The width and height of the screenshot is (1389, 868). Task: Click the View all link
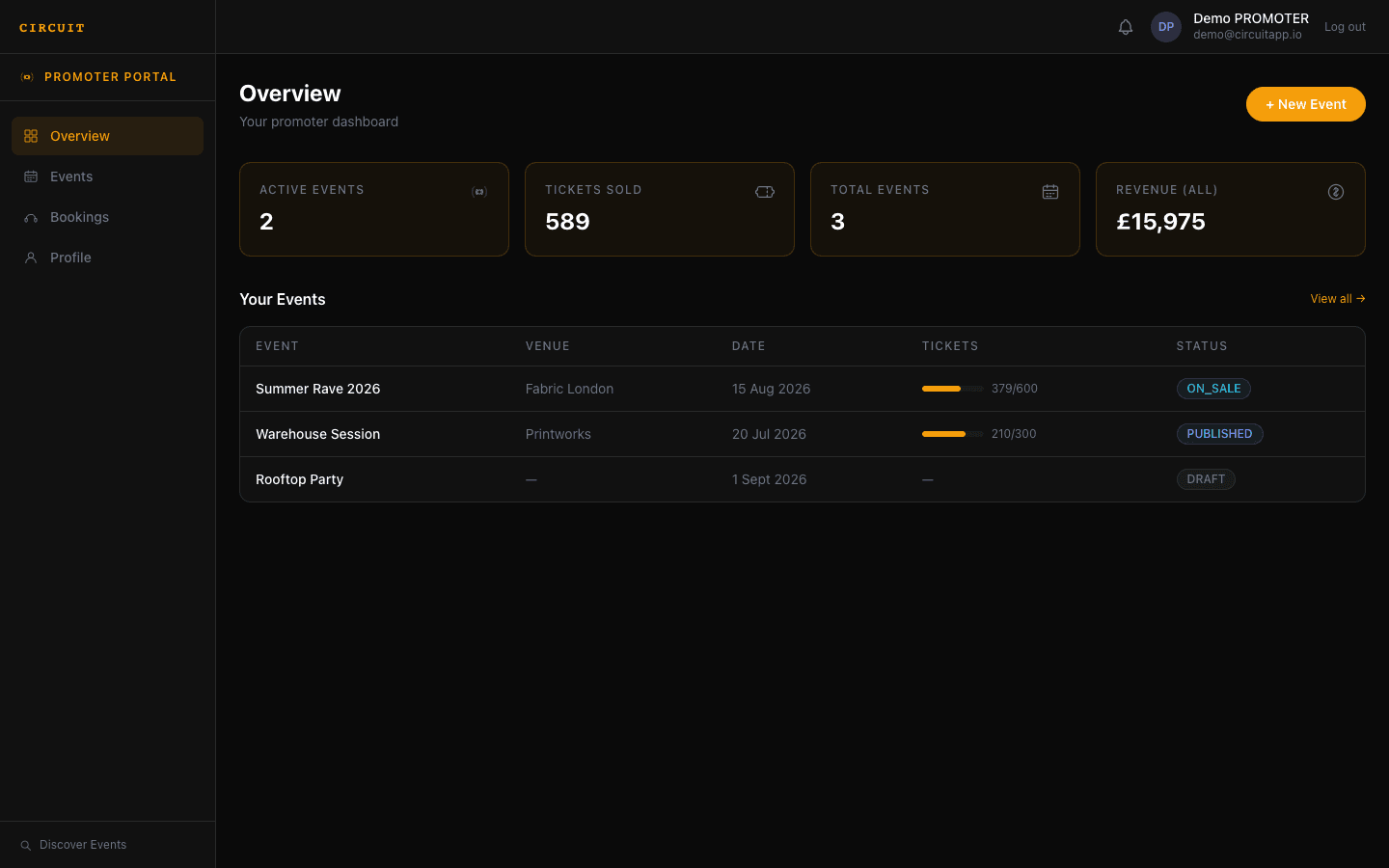(x=1338, y=299)
